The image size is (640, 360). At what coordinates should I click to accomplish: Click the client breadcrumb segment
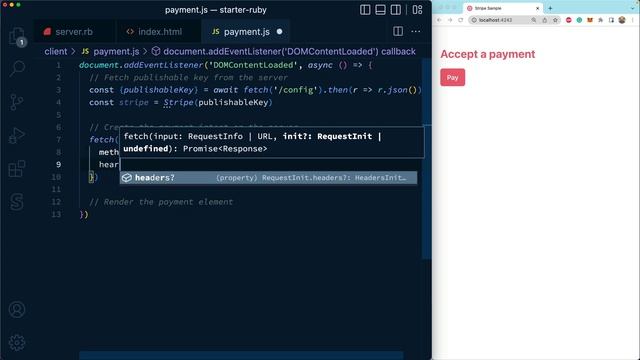coord(56,51)
